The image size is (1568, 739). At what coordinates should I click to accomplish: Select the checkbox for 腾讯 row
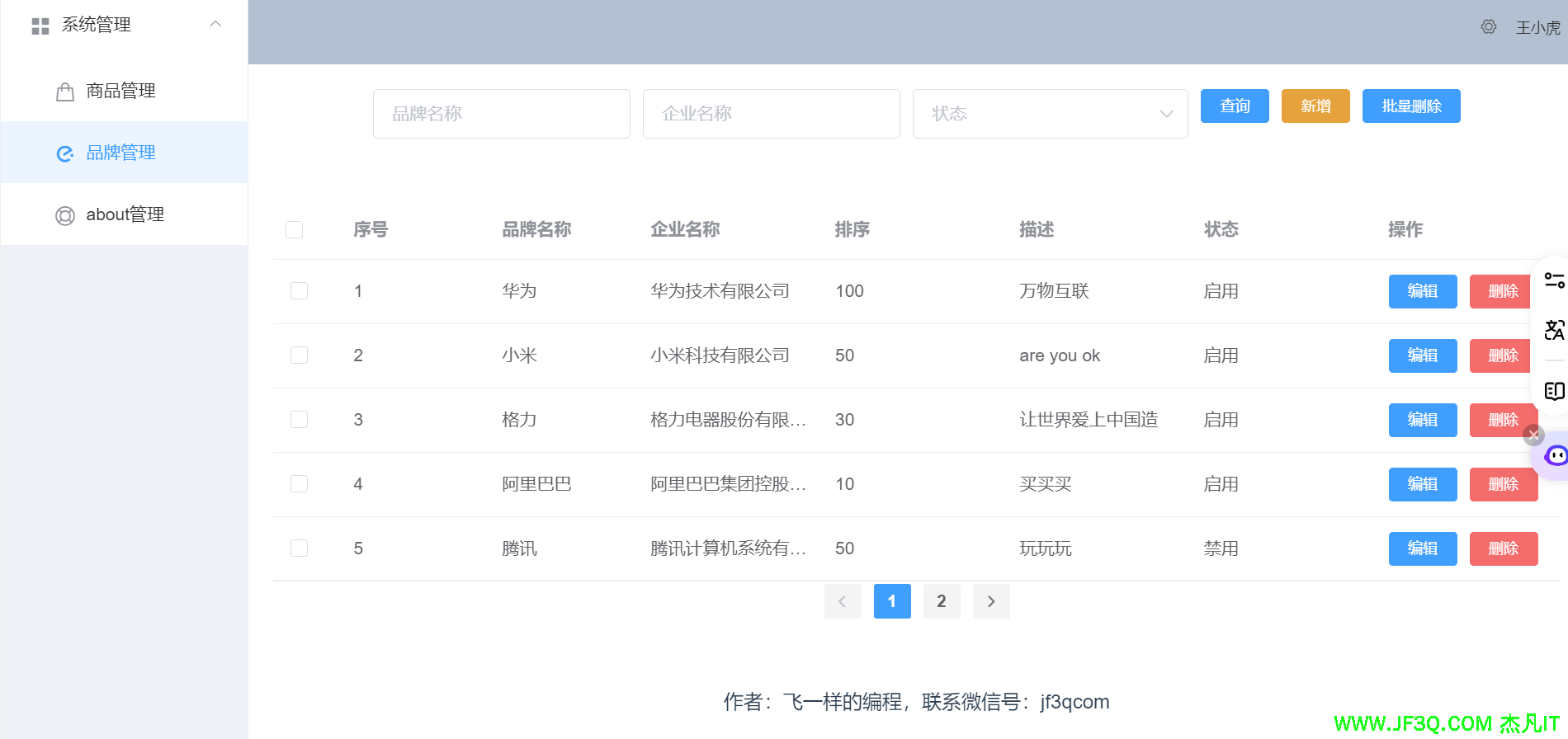click(x=299, y=548)
